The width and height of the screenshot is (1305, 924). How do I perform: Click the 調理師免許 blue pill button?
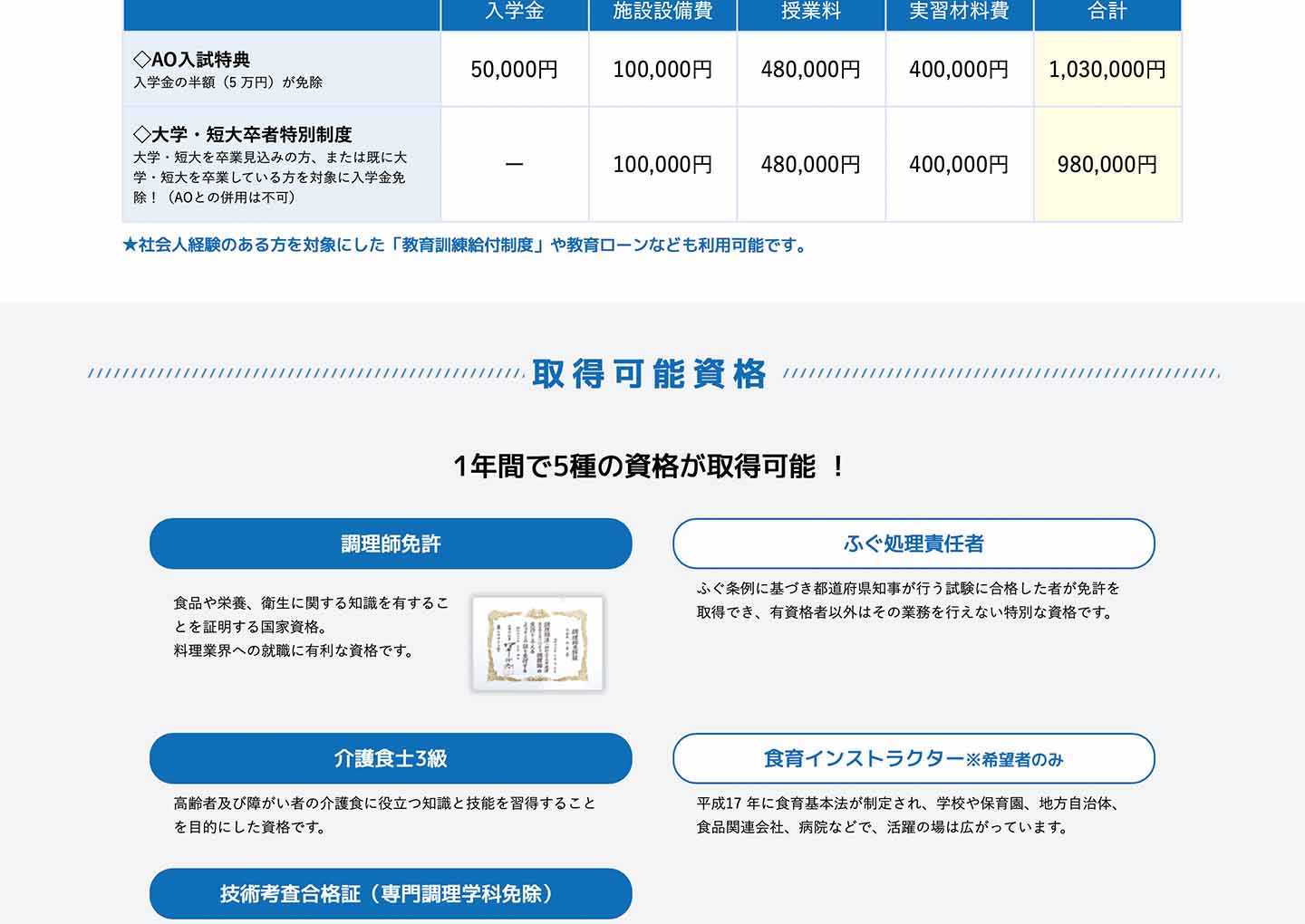391,544
